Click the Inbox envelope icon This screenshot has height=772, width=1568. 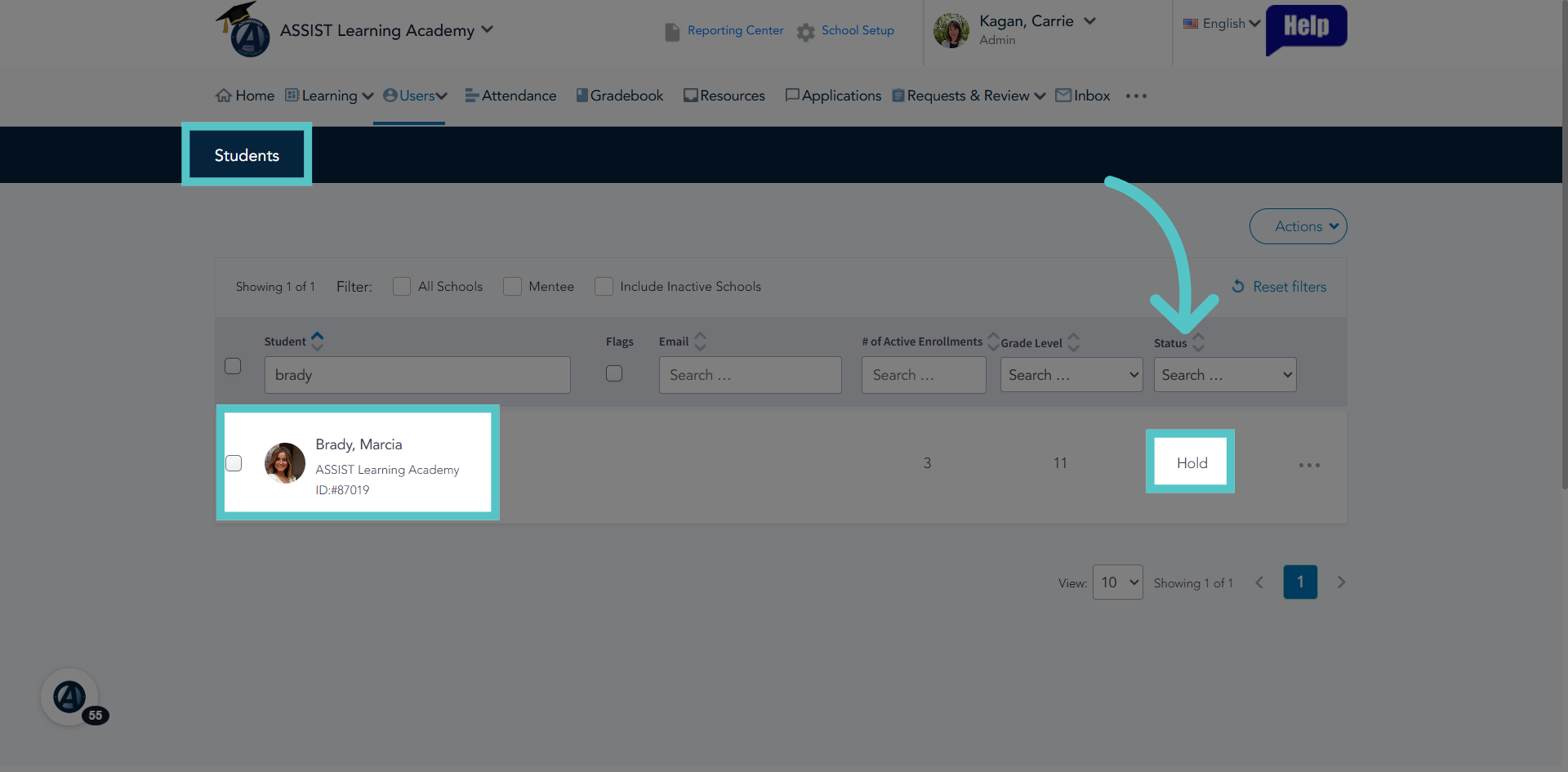pyautogui.click(x=1062, y=96)
